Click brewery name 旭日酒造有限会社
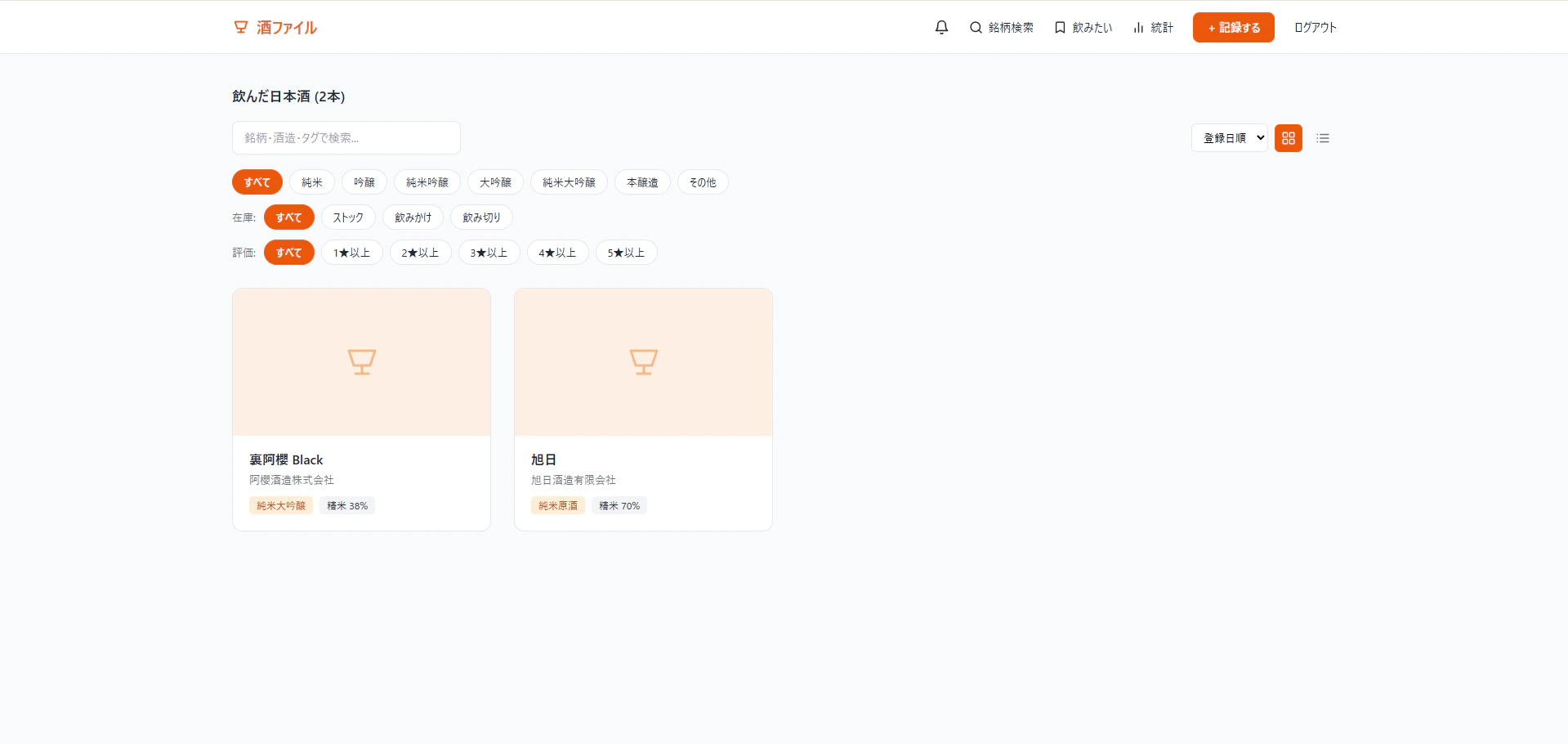This screenshot has width=1568, height=744. [574, 480]
